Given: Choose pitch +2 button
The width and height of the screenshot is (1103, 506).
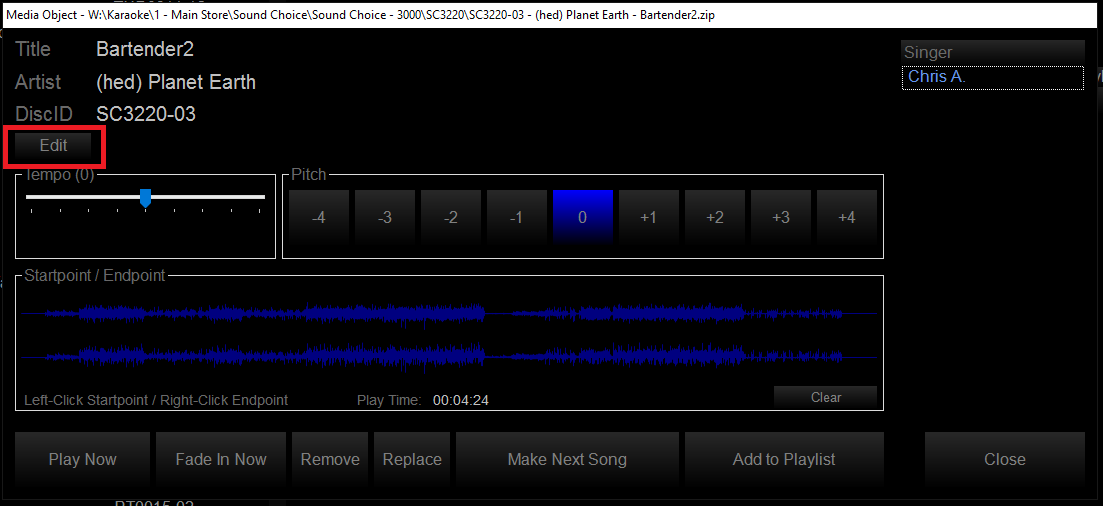Looking at the screenshot, I should click(x=714, y=218).
